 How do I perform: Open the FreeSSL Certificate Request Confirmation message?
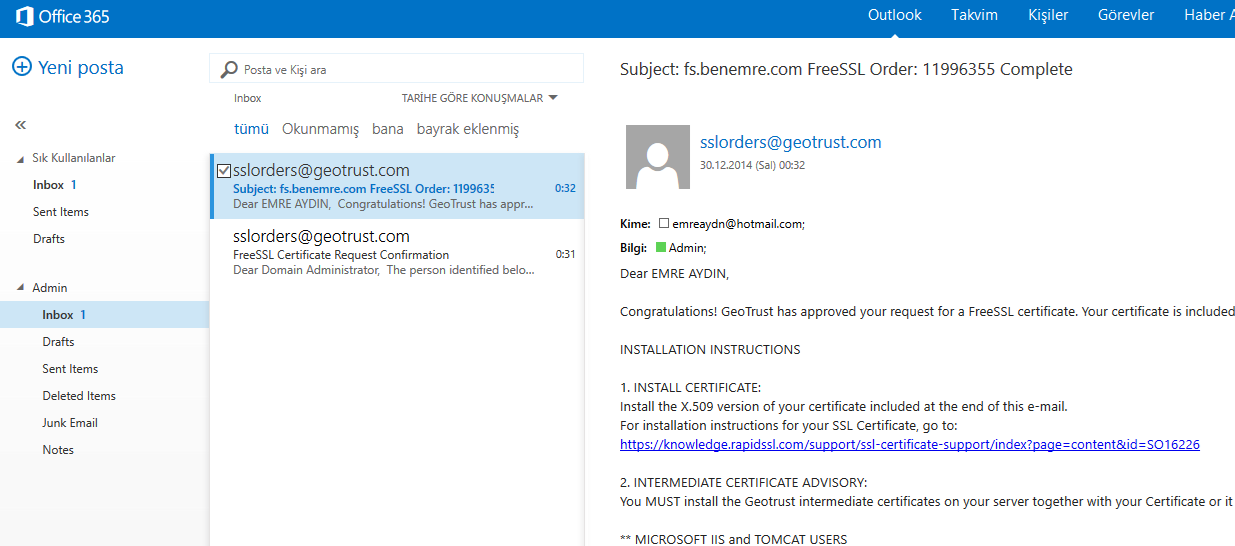click(x=397, y=253)
